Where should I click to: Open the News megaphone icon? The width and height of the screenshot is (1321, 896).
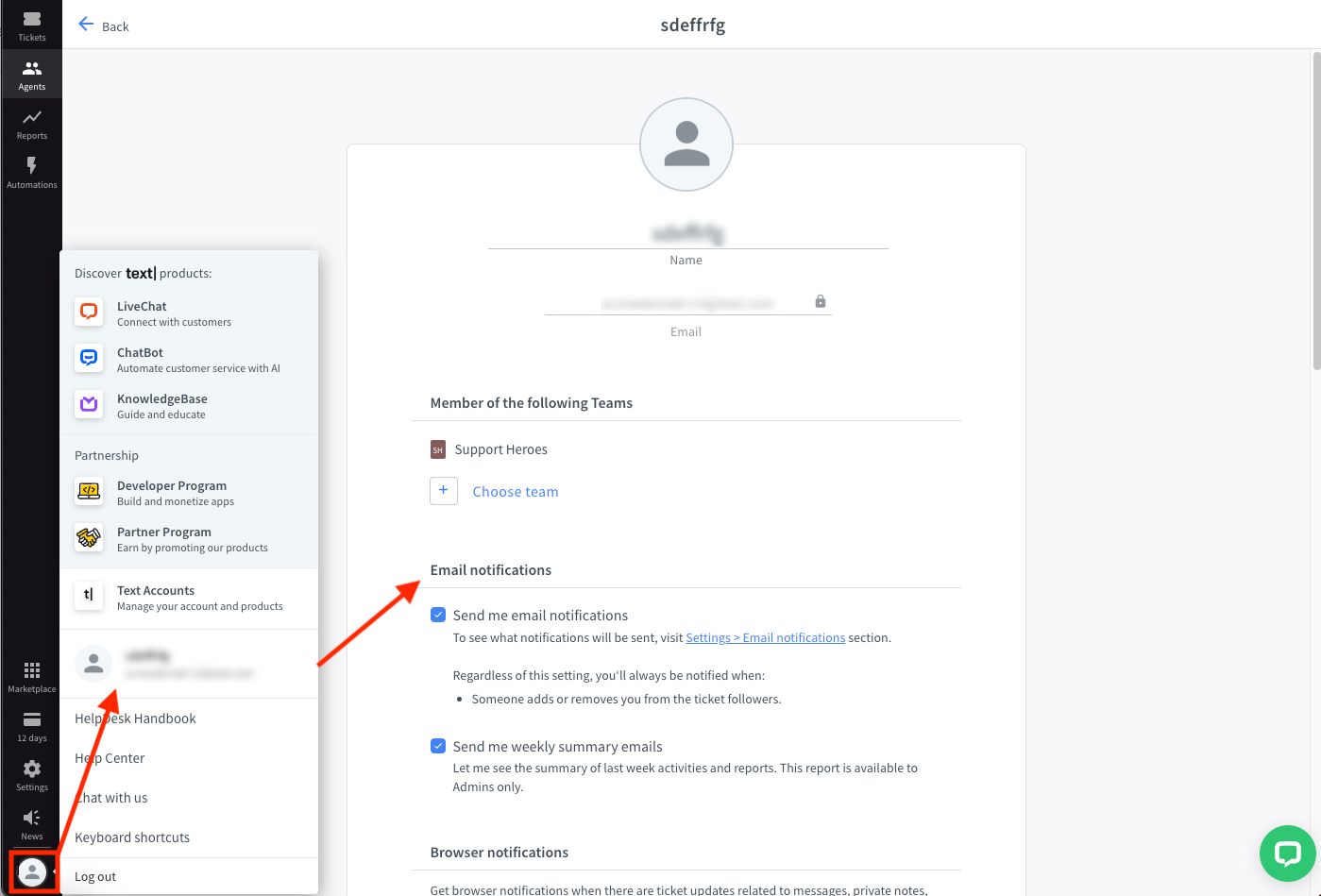click(31, 823)
